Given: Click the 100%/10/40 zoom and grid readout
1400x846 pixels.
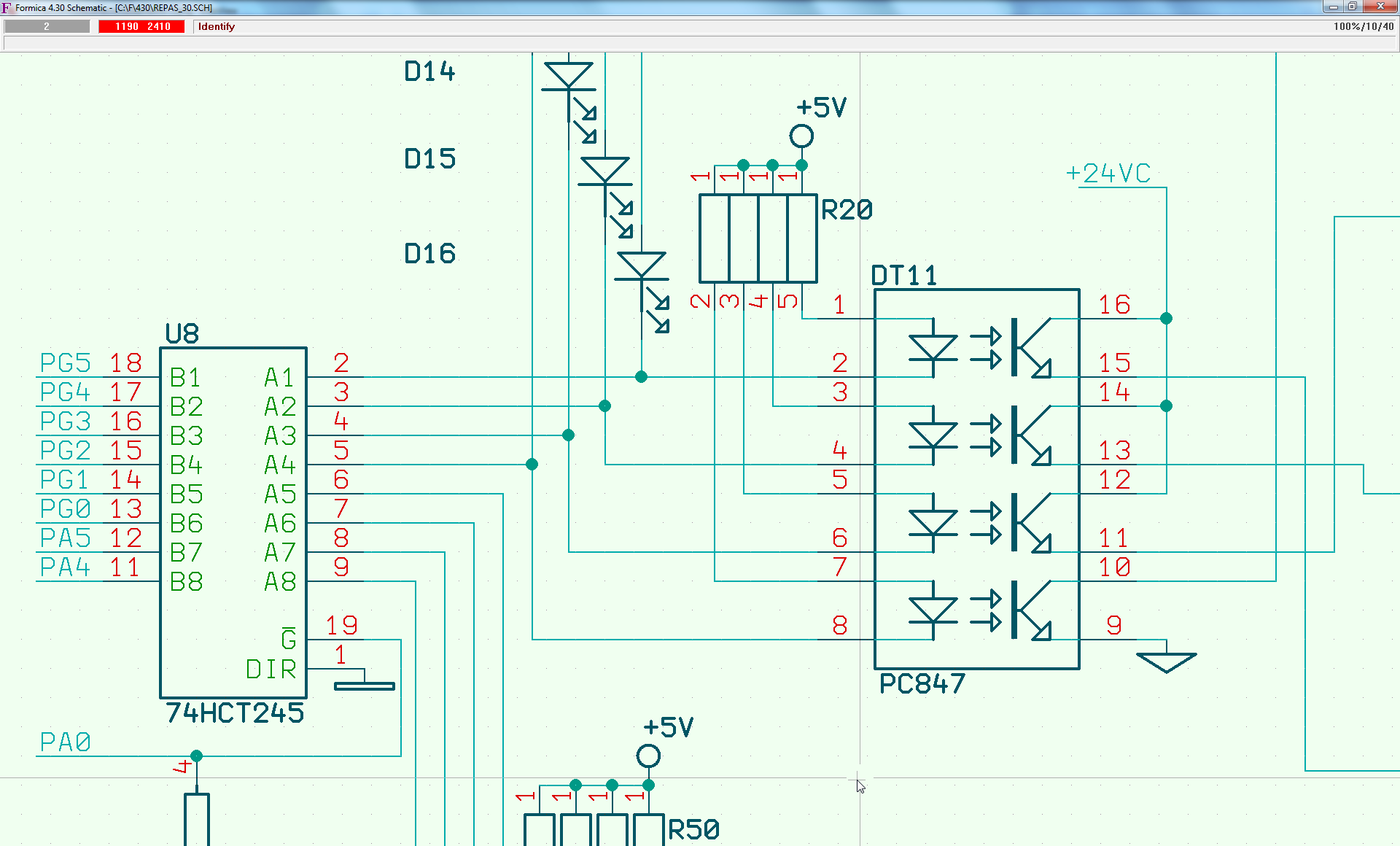Looking at the screenshot, I should 1364,26.
